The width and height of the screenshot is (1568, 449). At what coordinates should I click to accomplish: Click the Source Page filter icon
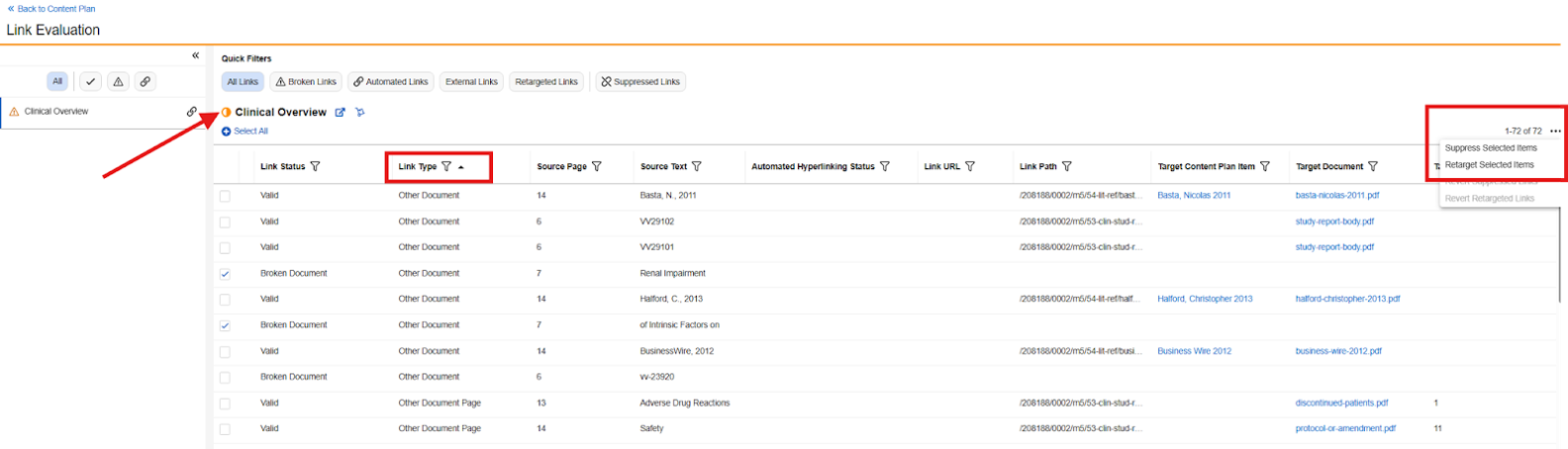pos(597,167)
